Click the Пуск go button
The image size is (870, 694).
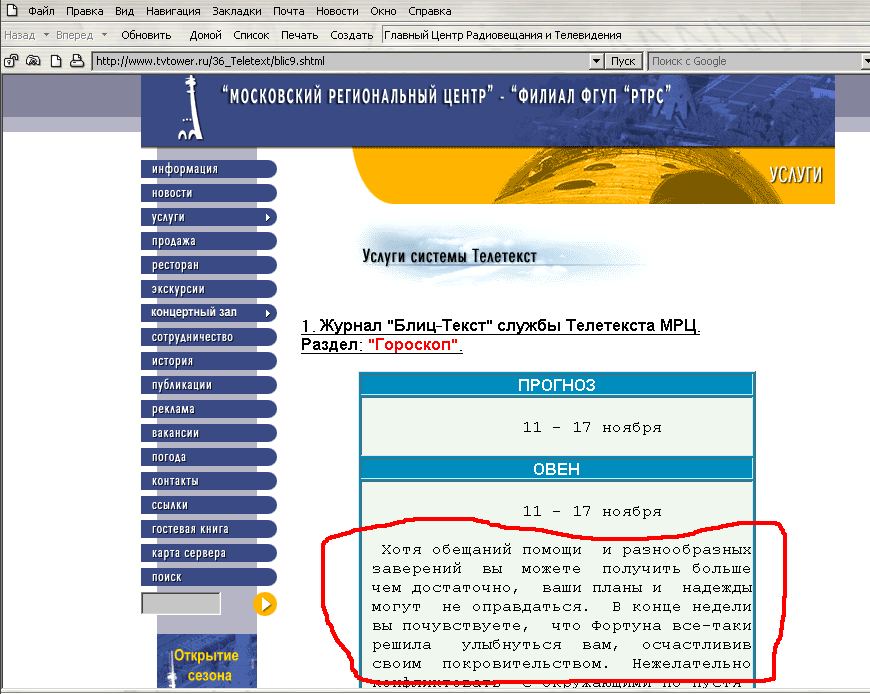coord(623,61)
